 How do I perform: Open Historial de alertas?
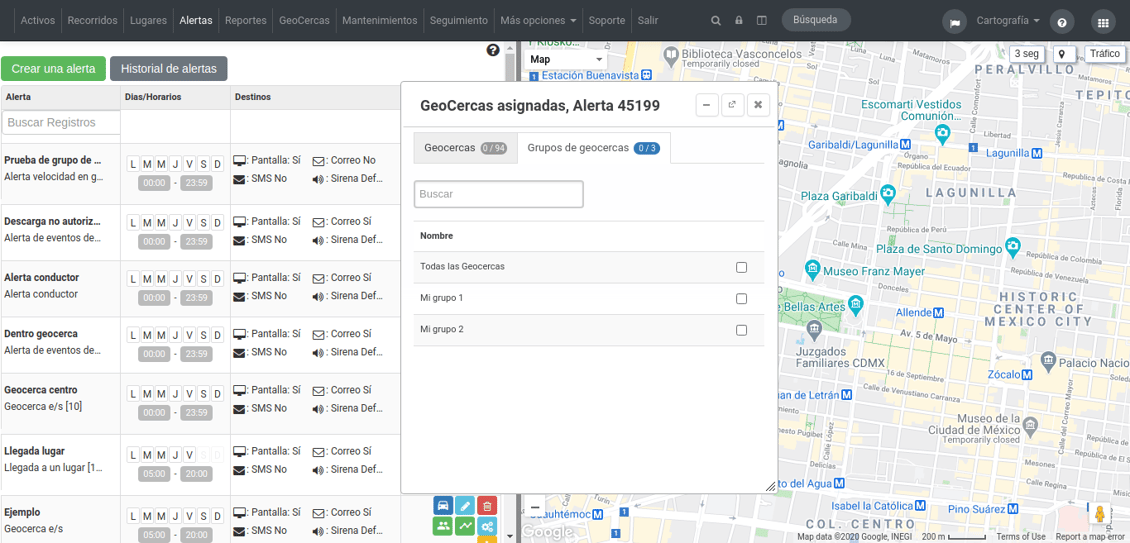pos(169,69)
